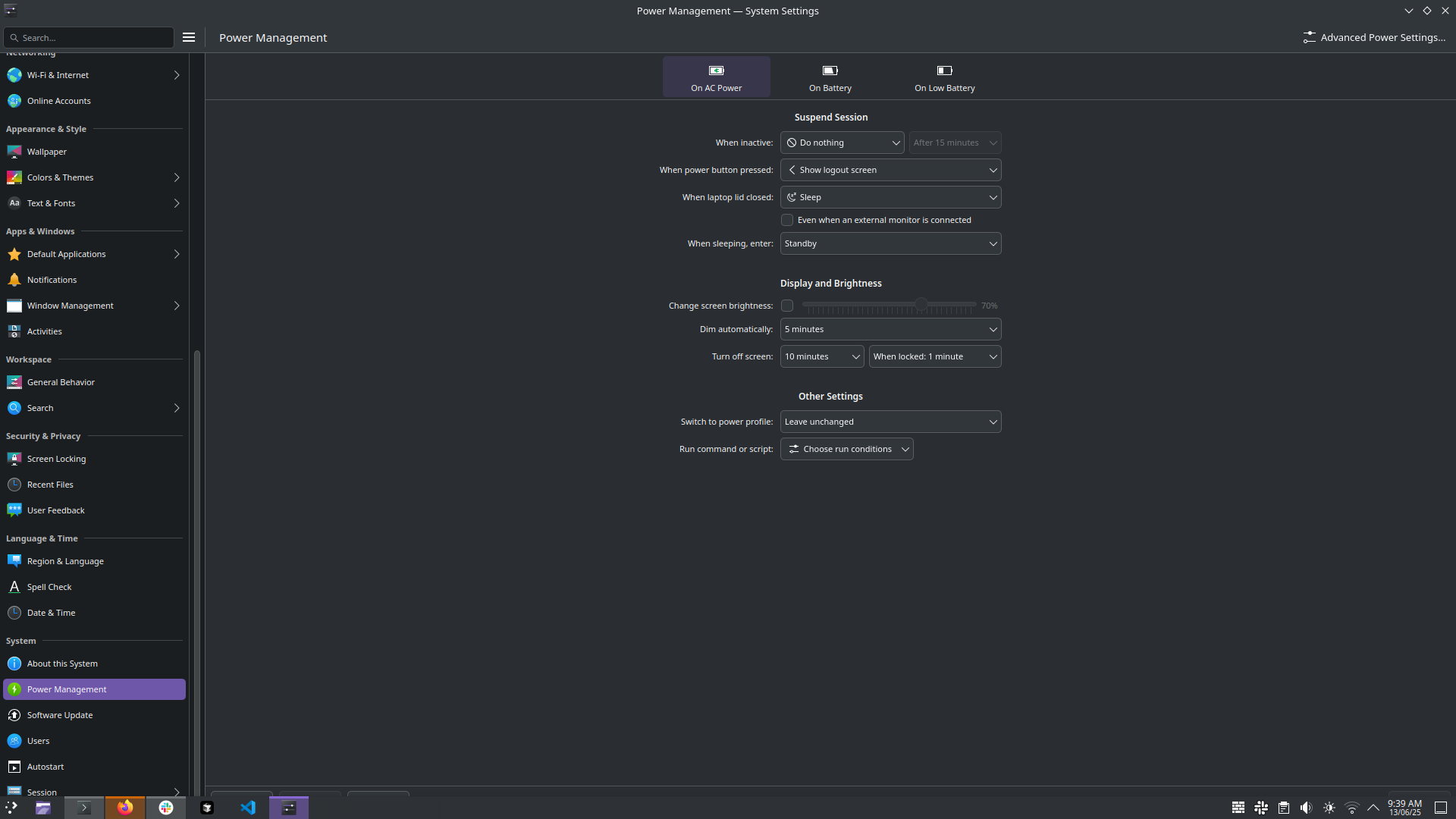Click the Notifications bell icon in sidebar

14,280
